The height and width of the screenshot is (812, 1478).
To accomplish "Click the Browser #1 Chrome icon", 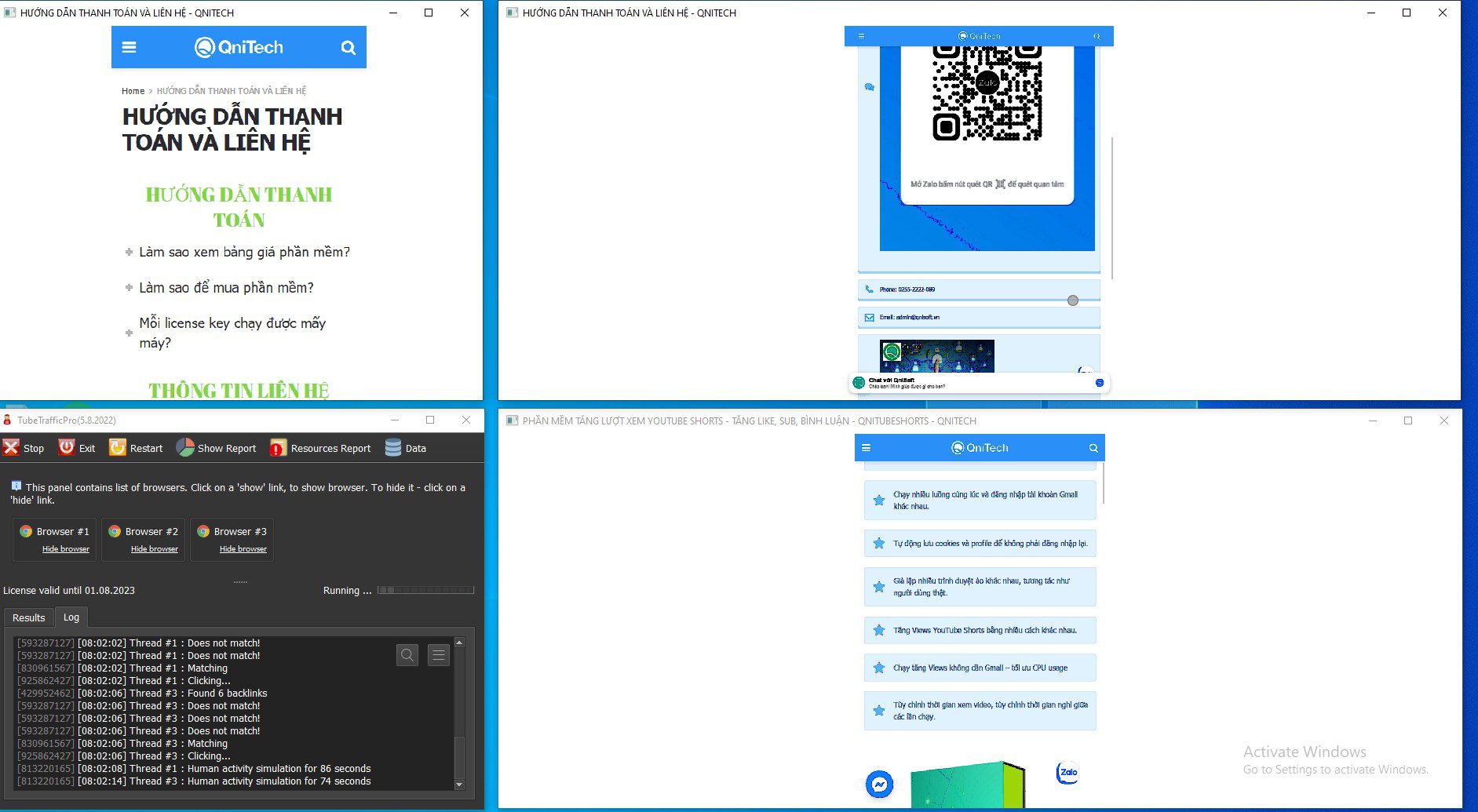I will coord(26,531).
